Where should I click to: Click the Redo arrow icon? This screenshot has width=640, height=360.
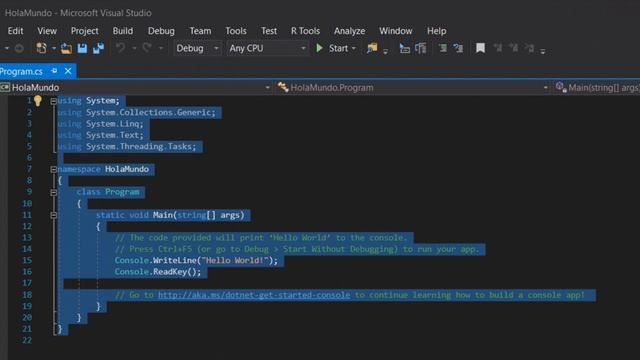click(x=147, y=48)
